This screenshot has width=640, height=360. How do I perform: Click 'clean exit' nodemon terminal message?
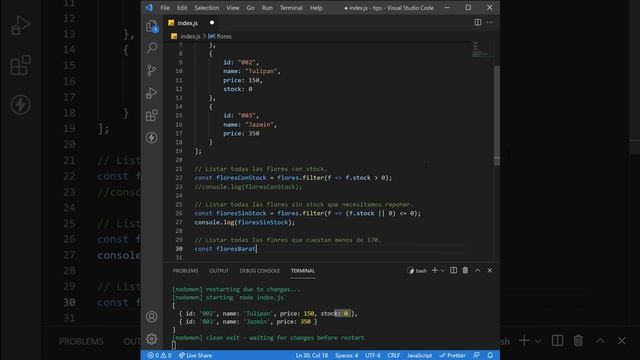(268, 338)
